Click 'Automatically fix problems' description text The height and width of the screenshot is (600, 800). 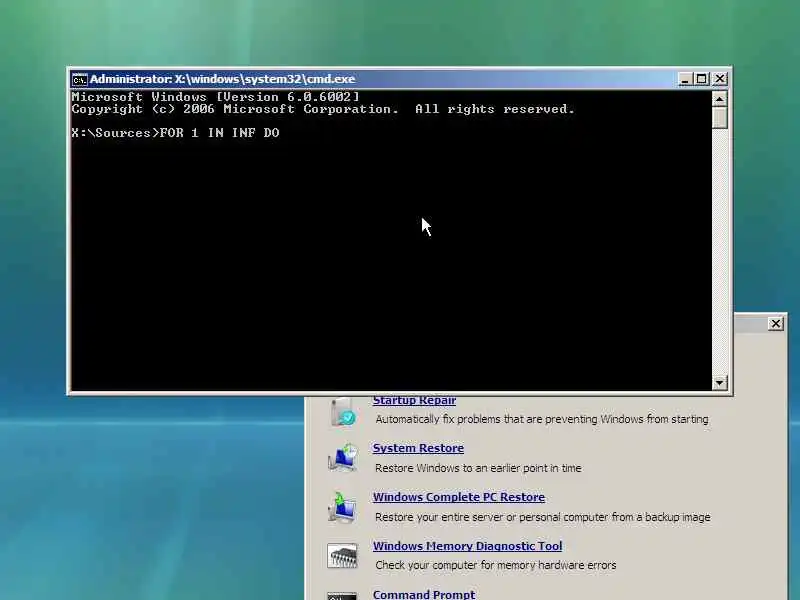pos(542,419)
